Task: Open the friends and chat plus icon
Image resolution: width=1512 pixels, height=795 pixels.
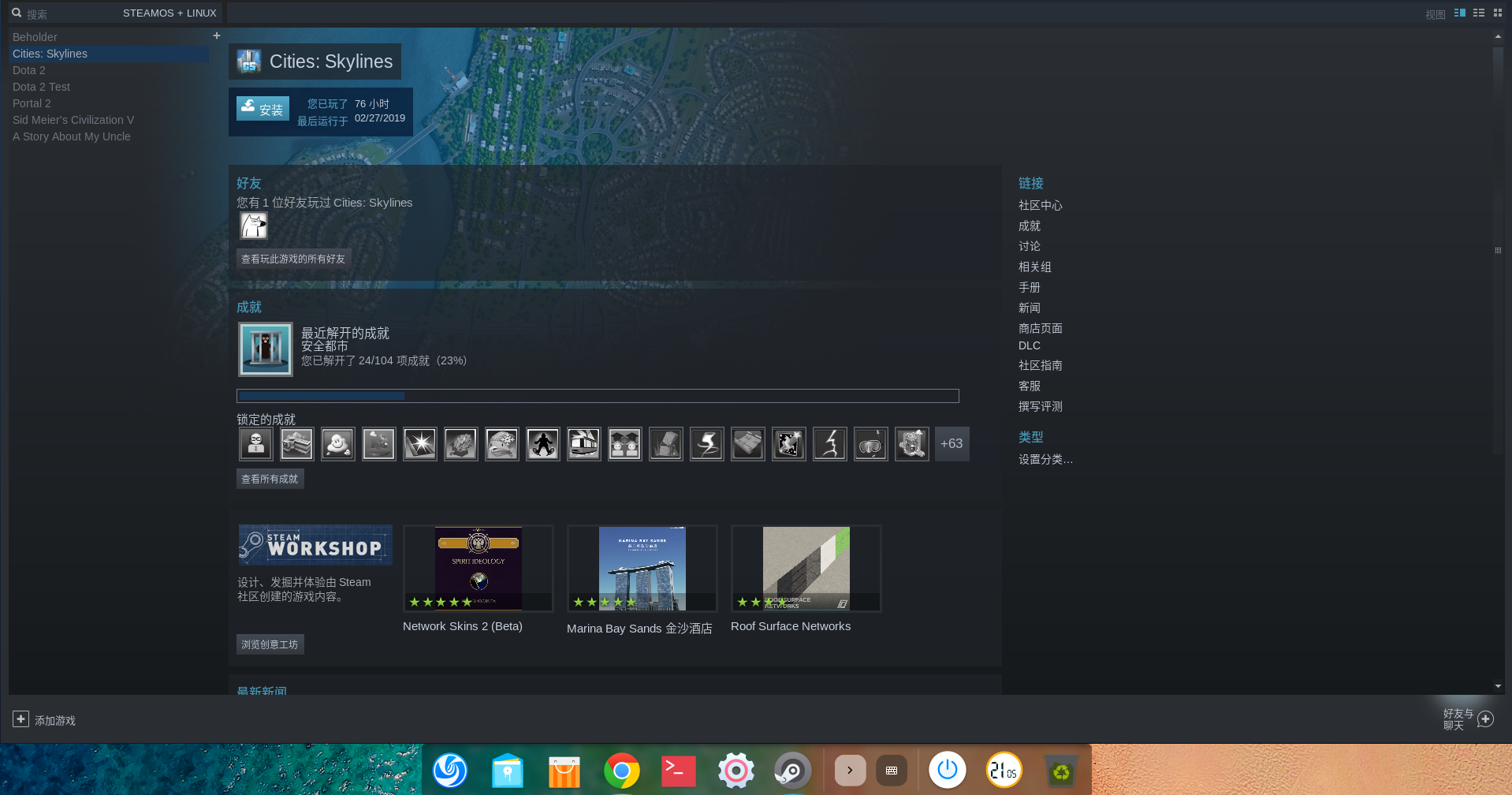Action: (x=1485, y=719)
